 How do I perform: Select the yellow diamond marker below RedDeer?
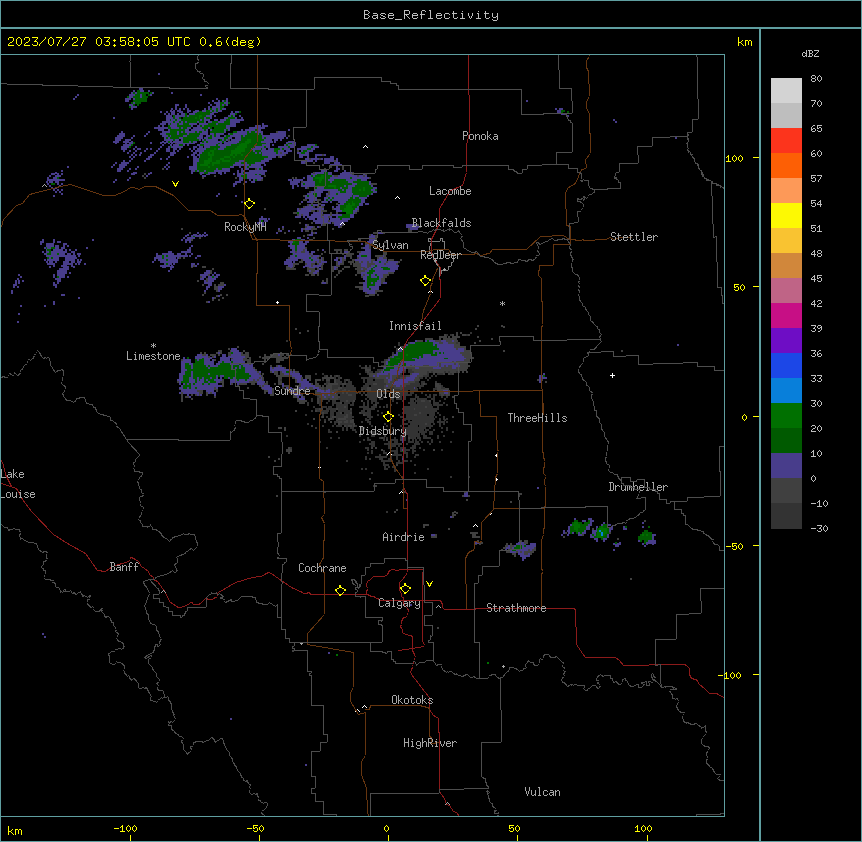pos(426,281)
